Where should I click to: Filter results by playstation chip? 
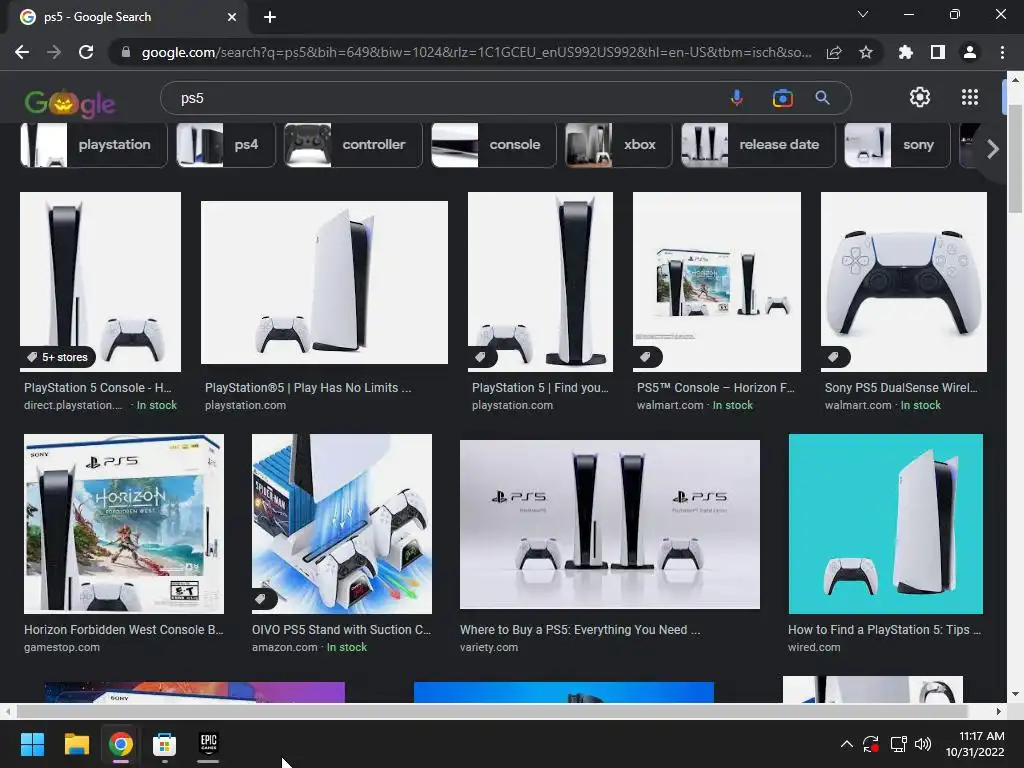[x=93, y=145]
